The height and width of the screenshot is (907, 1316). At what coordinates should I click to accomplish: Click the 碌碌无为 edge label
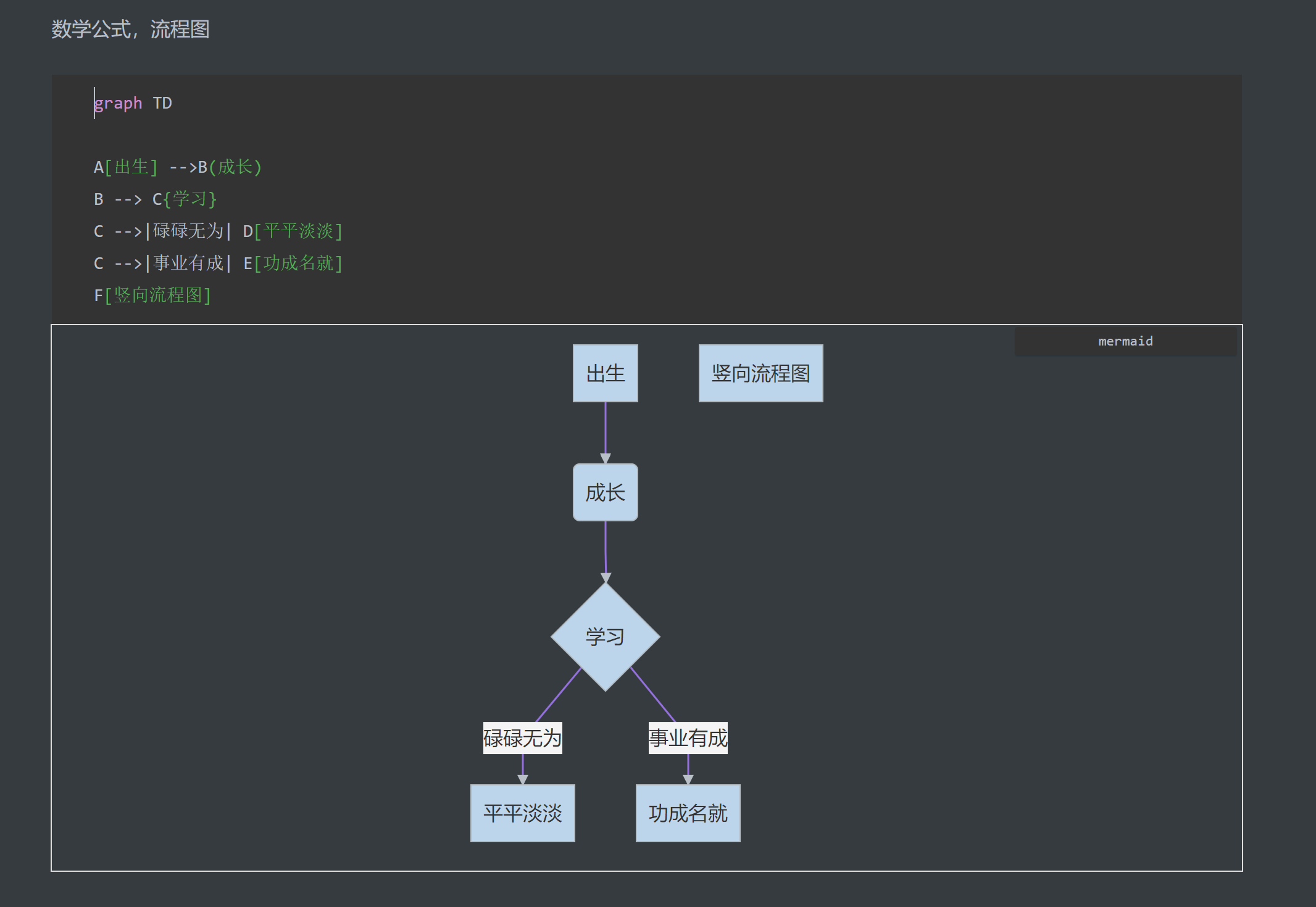point(522,738)
